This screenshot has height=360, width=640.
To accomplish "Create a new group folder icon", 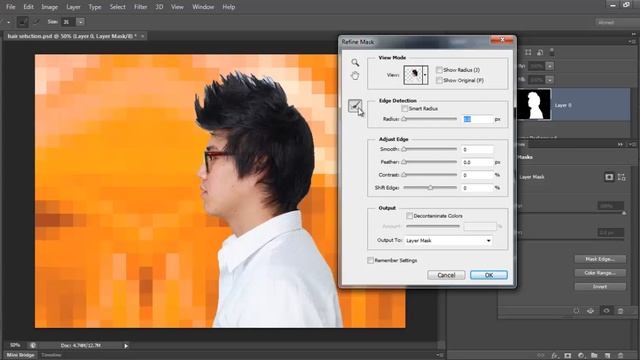I will pos(594,356).
